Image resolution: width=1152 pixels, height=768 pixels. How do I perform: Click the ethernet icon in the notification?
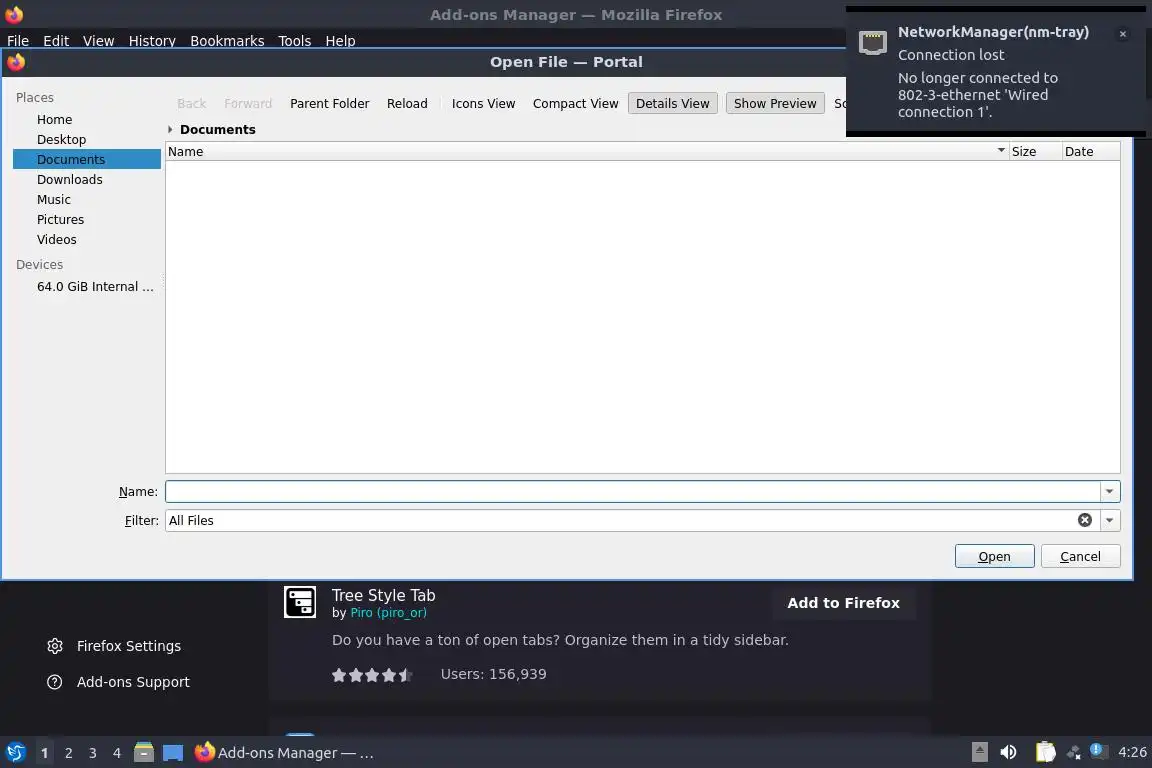[x=873, y=42]
